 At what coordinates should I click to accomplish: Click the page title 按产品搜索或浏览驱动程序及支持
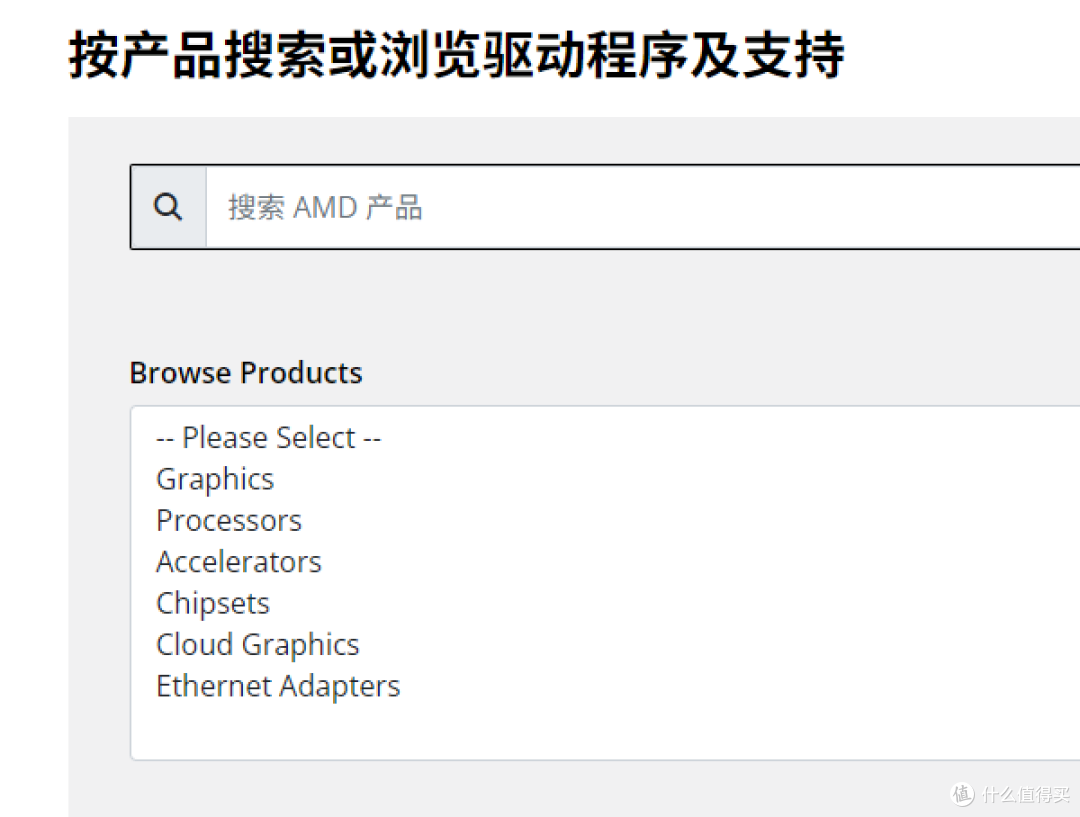tap(455, 57)
